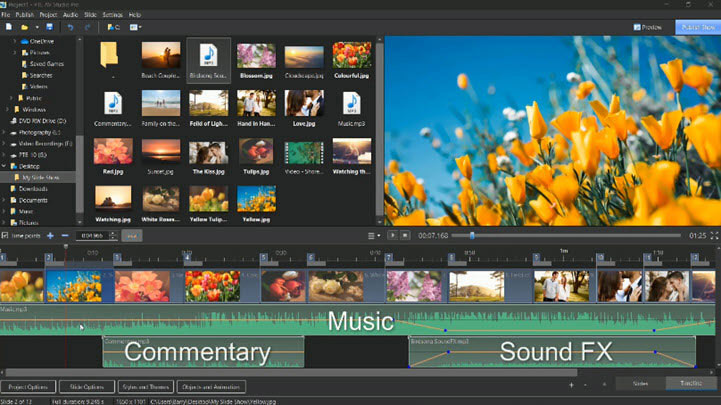
Task: Click the remove time point minus icon
Action: pos(65,235)
